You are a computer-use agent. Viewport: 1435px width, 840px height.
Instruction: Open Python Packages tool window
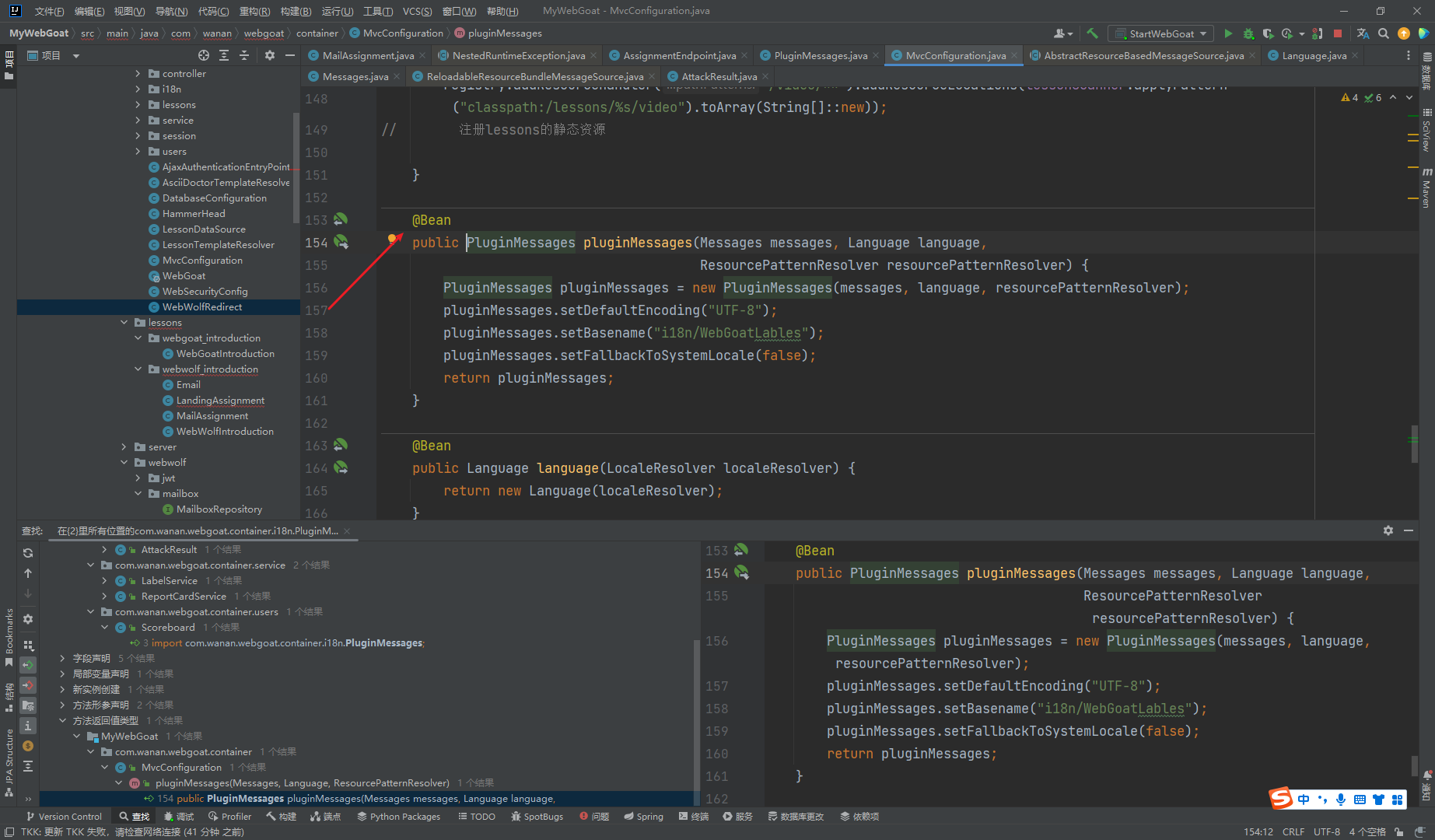[x=398, y=817]
